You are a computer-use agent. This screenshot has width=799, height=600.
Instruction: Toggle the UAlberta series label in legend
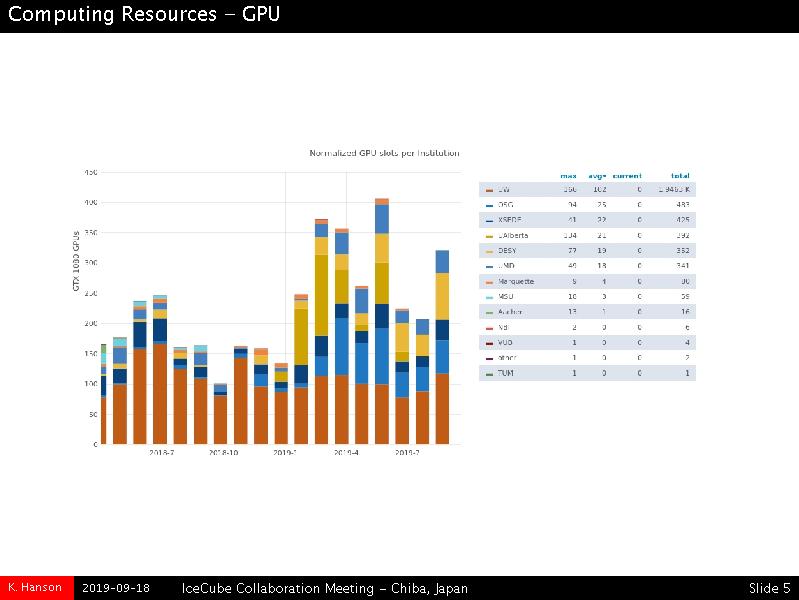tap(512, 235)
